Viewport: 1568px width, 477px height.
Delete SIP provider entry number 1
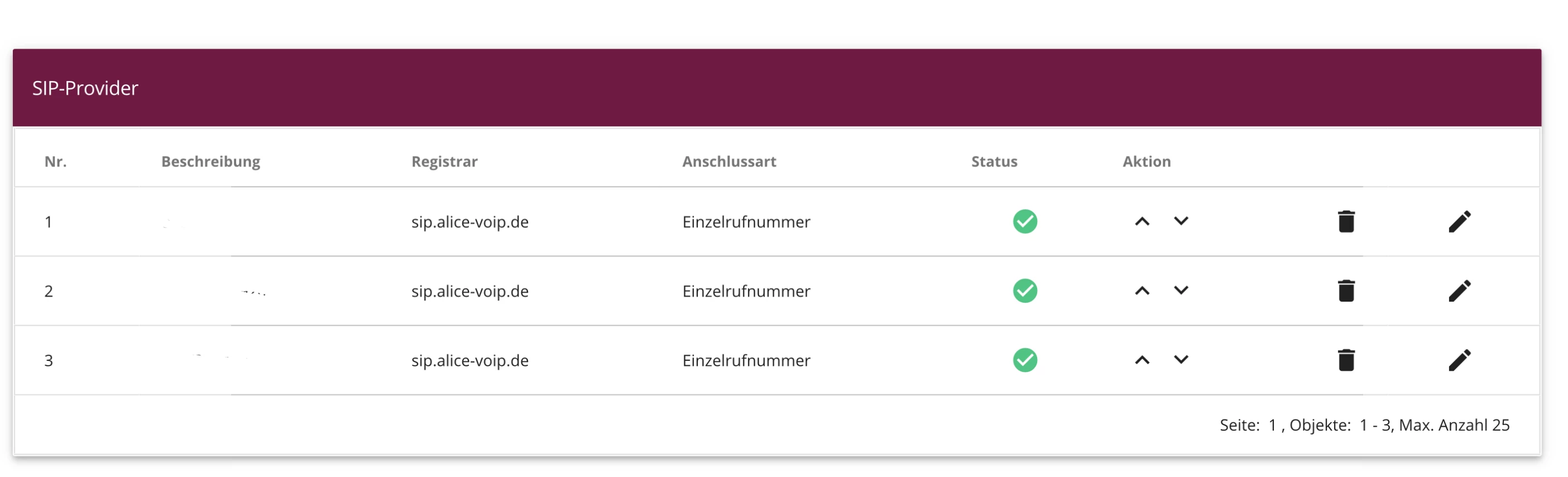[x=1346, y=222]
